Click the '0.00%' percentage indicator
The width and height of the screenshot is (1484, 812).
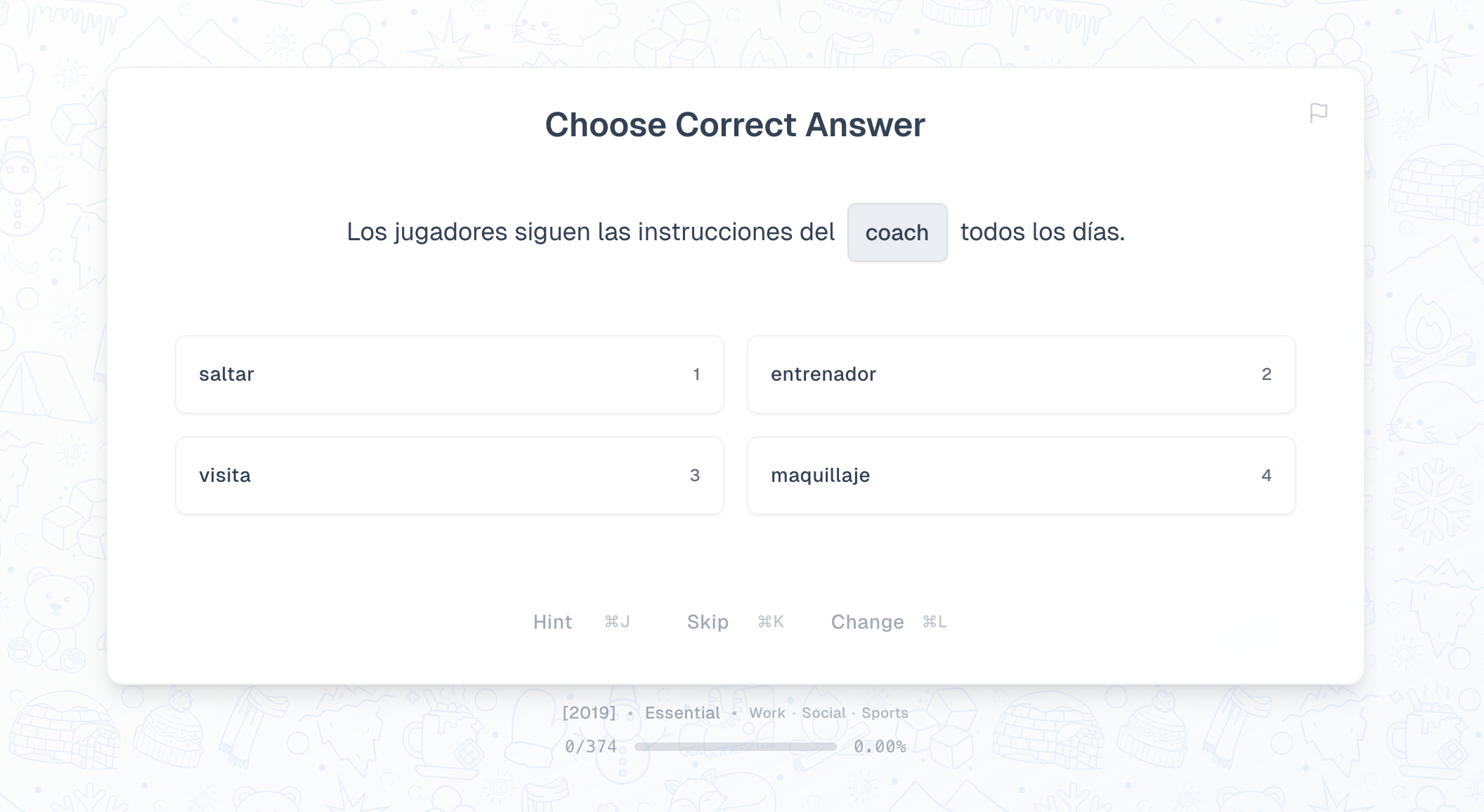pyautogui.click(x=880, y=747)
